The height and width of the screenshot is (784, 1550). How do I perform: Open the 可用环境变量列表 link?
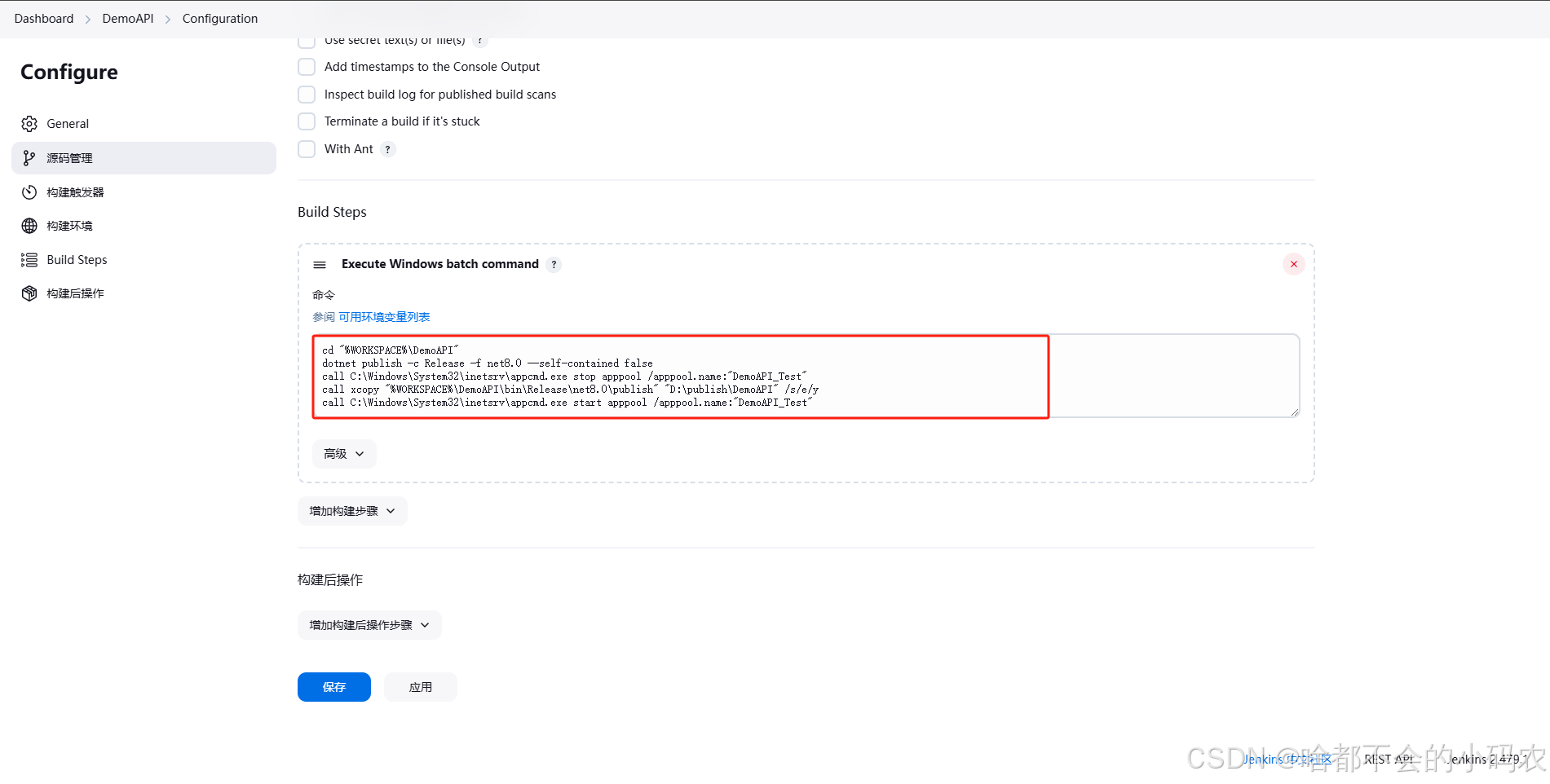click(384, 317)
